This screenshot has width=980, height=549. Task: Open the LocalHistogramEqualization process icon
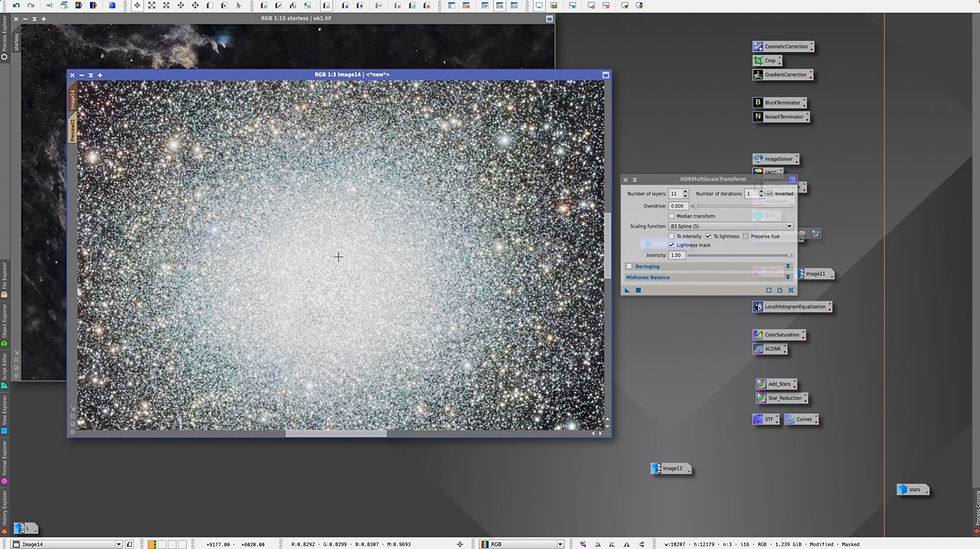(x=792, y=307)
